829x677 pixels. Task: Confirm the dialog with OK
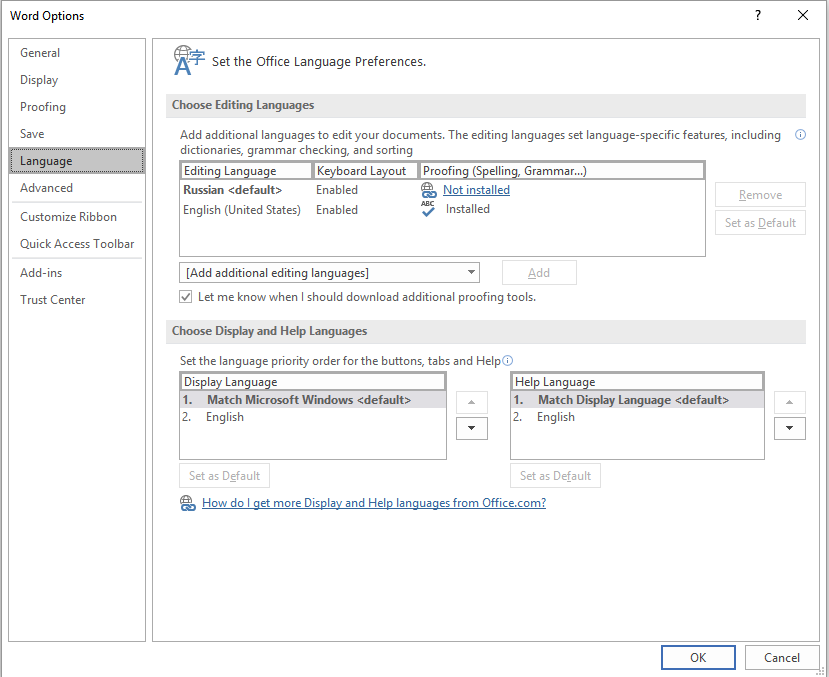coord(698,657)
